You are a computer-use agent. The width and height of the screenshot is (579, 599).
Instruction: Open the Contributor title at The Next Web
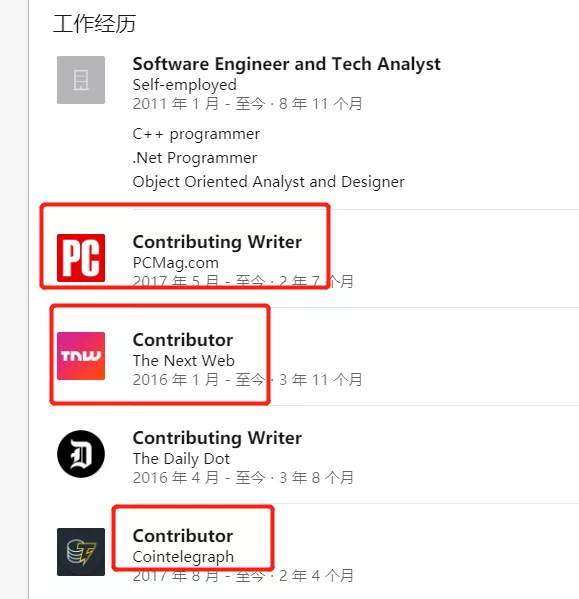(x=183, y=340)
